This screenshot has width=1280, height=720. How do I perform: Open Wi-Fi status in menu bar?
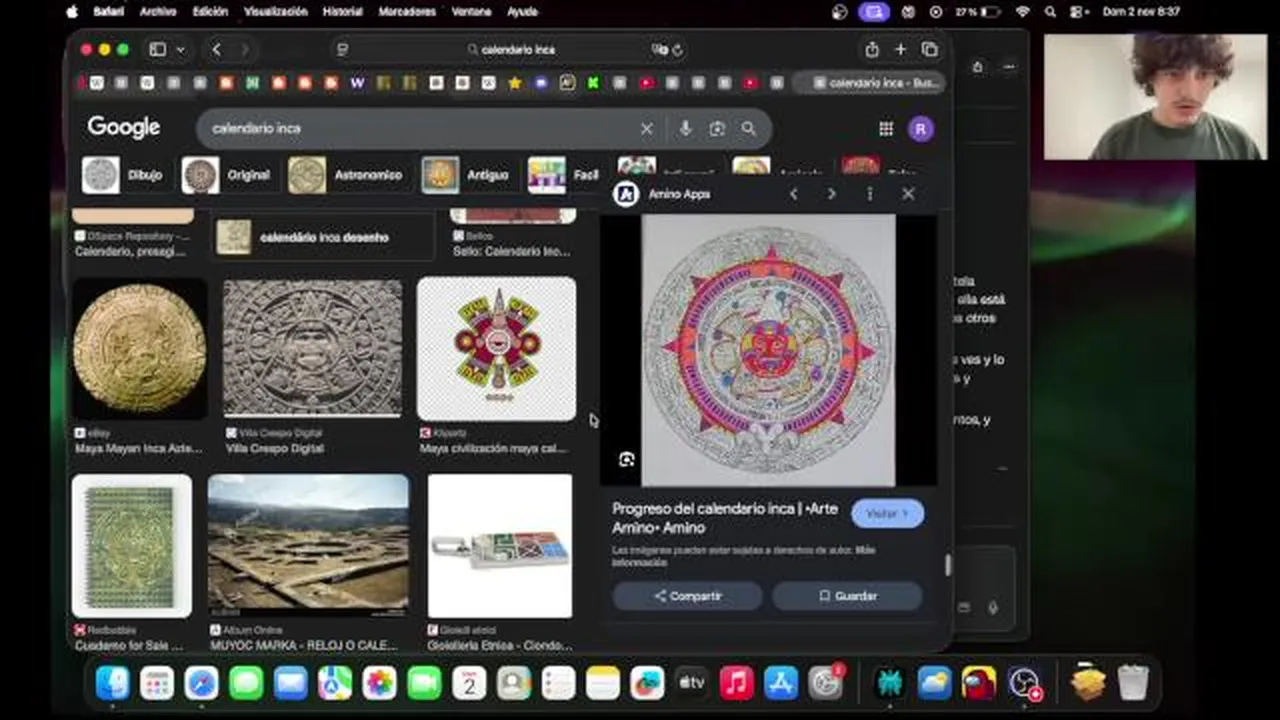click(x=1022, y=12)
